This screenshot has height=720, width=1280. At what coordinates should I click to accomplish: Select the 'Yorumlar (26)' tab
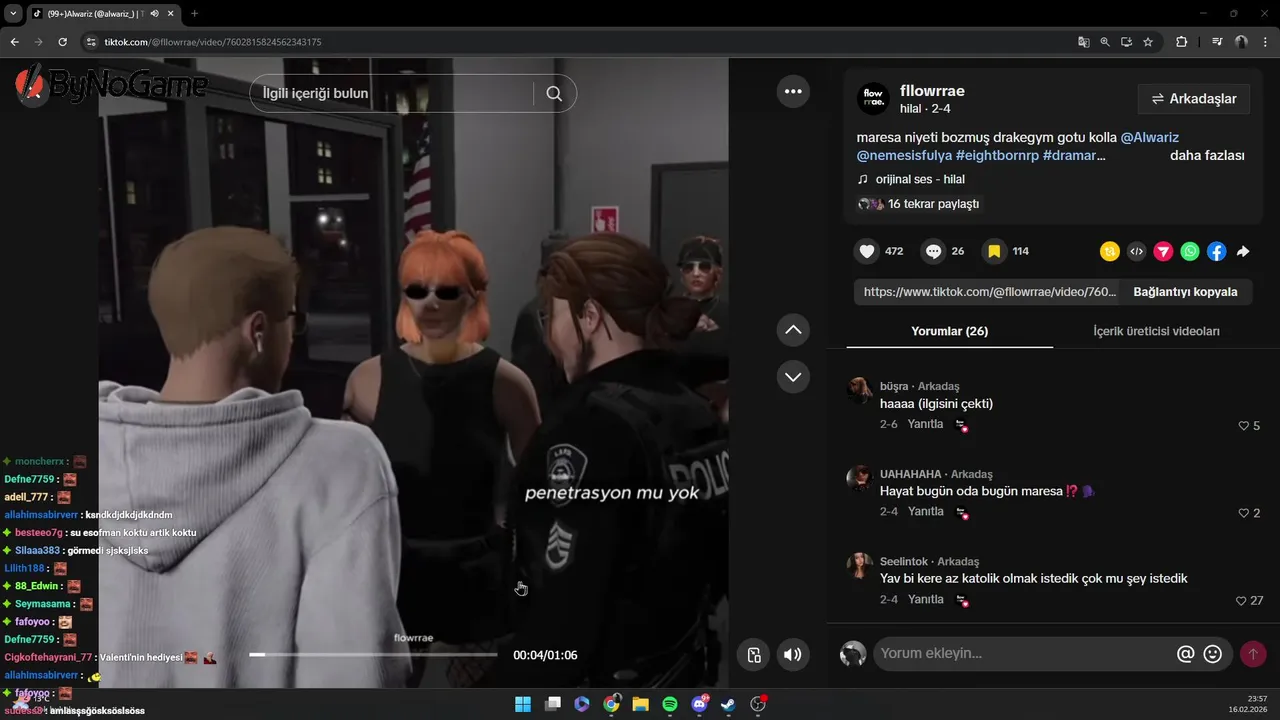pyautogui.click(x=949, y=331)
